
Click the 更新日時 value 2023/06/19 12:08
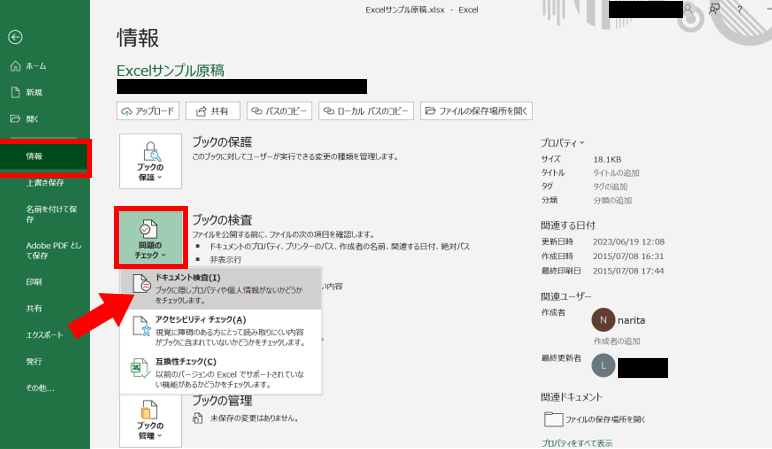629,242
